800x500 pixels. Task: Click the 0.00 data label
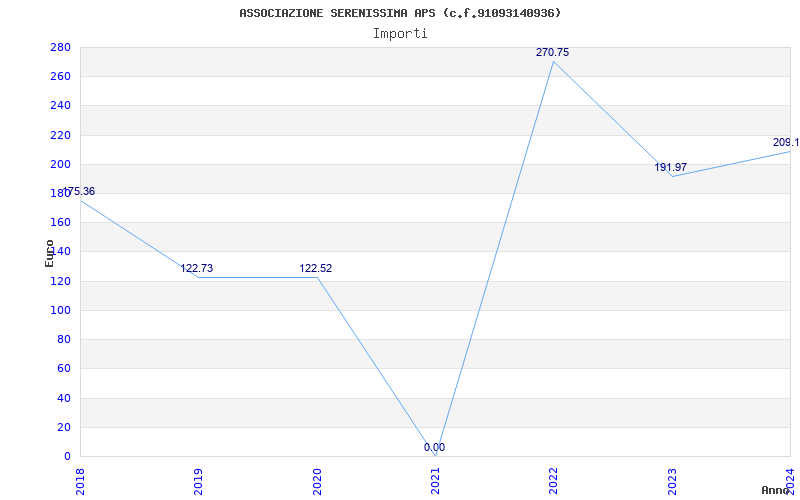tap(434, 447)
